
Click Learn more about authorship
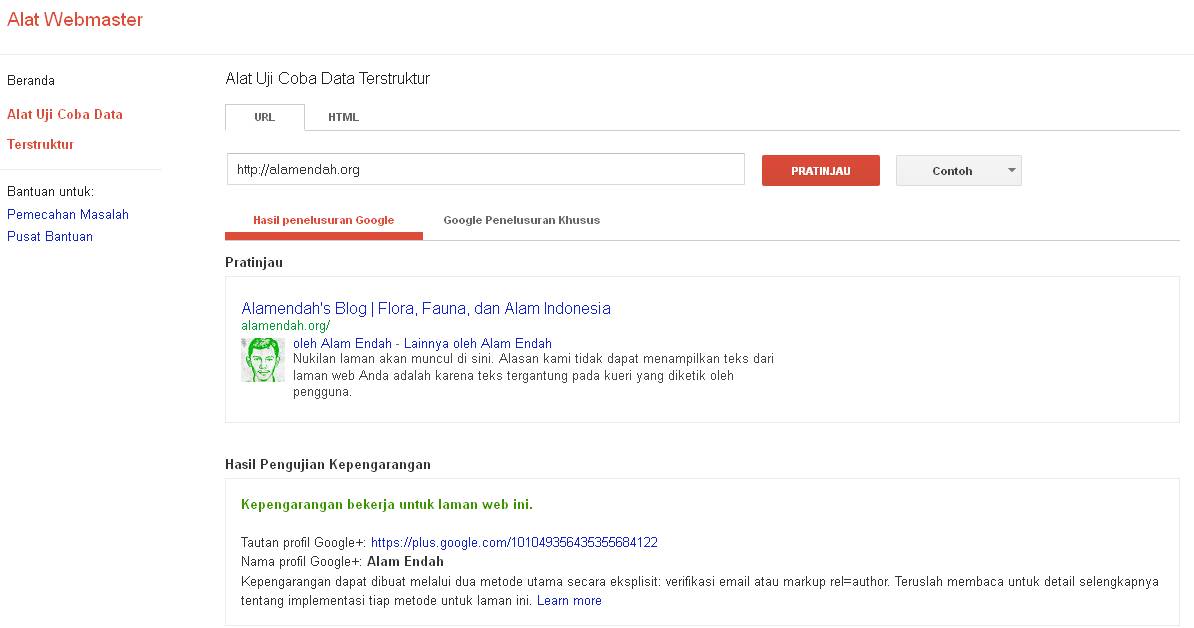coord(569,601)
